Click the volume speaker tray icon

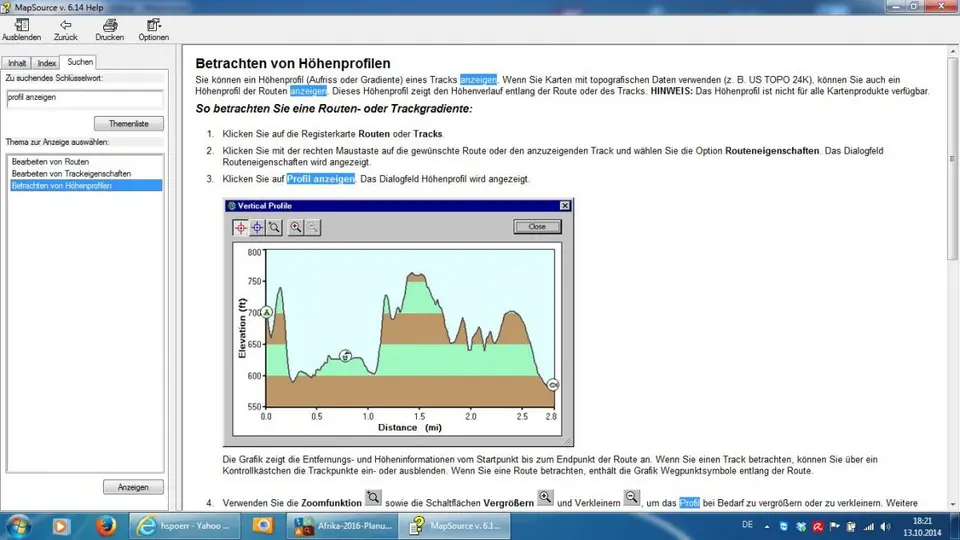tap(885, 527)
